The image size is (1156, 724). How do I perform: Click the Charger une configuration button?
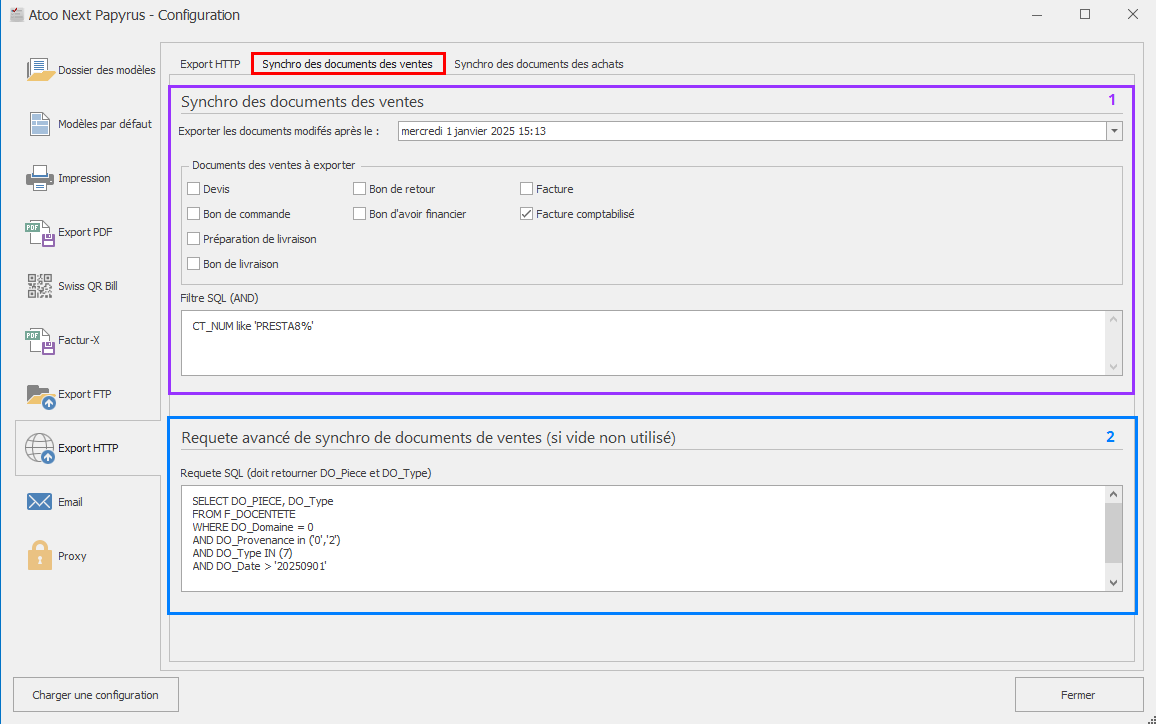[95, 695]
